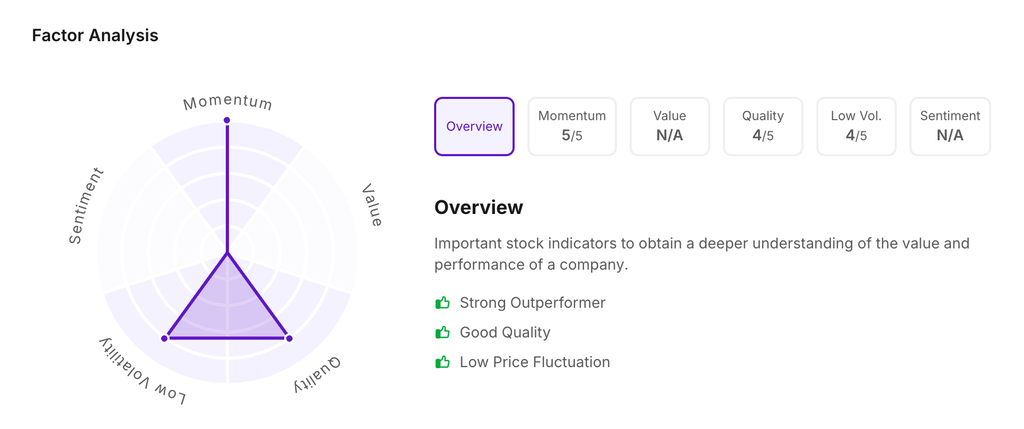Click the Quality data point on radar
1024x429 pixels.
290,339
